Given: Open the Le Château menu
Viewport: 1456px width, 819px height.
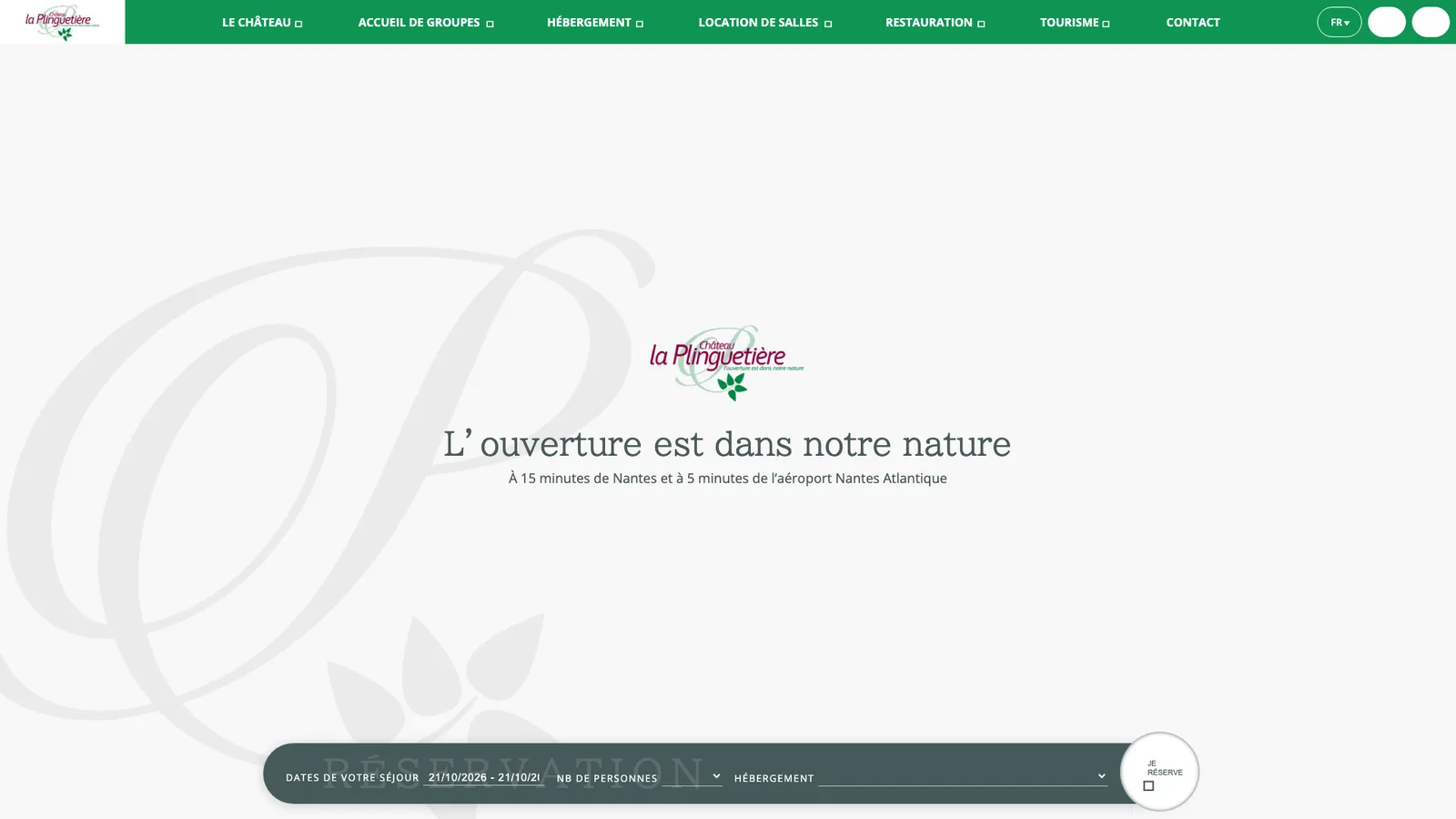Looking at the screenshot, I should point(262,22).
